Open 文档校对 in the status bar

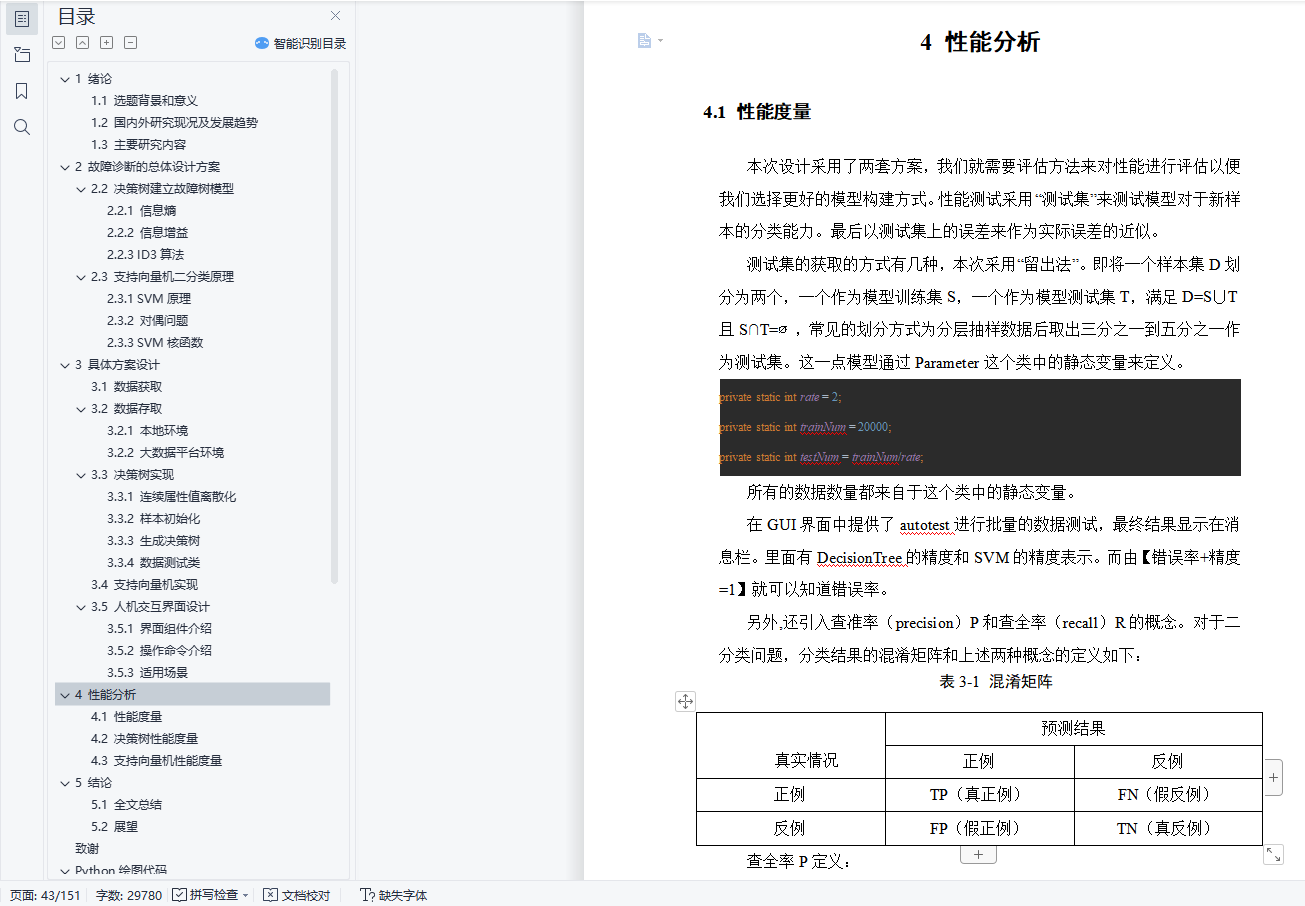[x=297, y=895]
